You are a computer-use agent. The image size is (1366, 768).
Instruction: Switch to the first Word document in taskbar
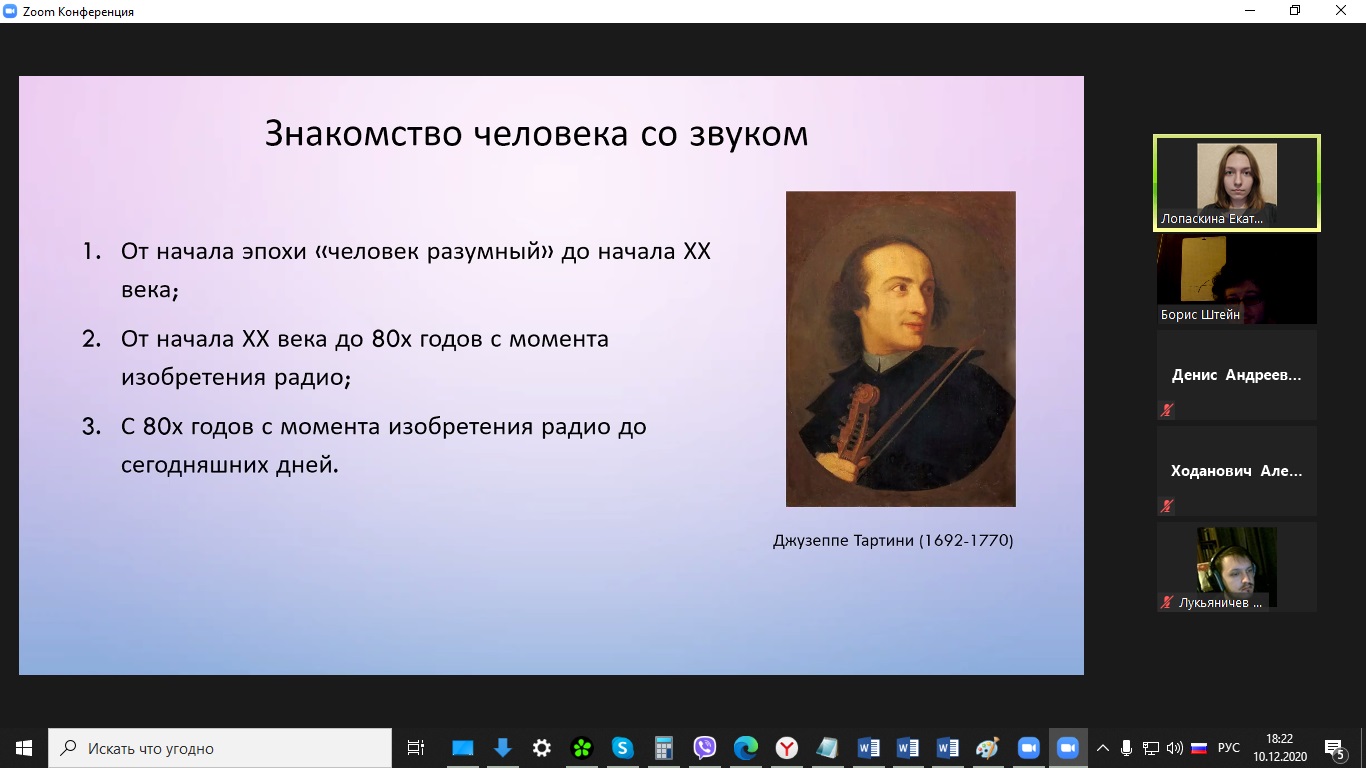click(x=868, y=748)
